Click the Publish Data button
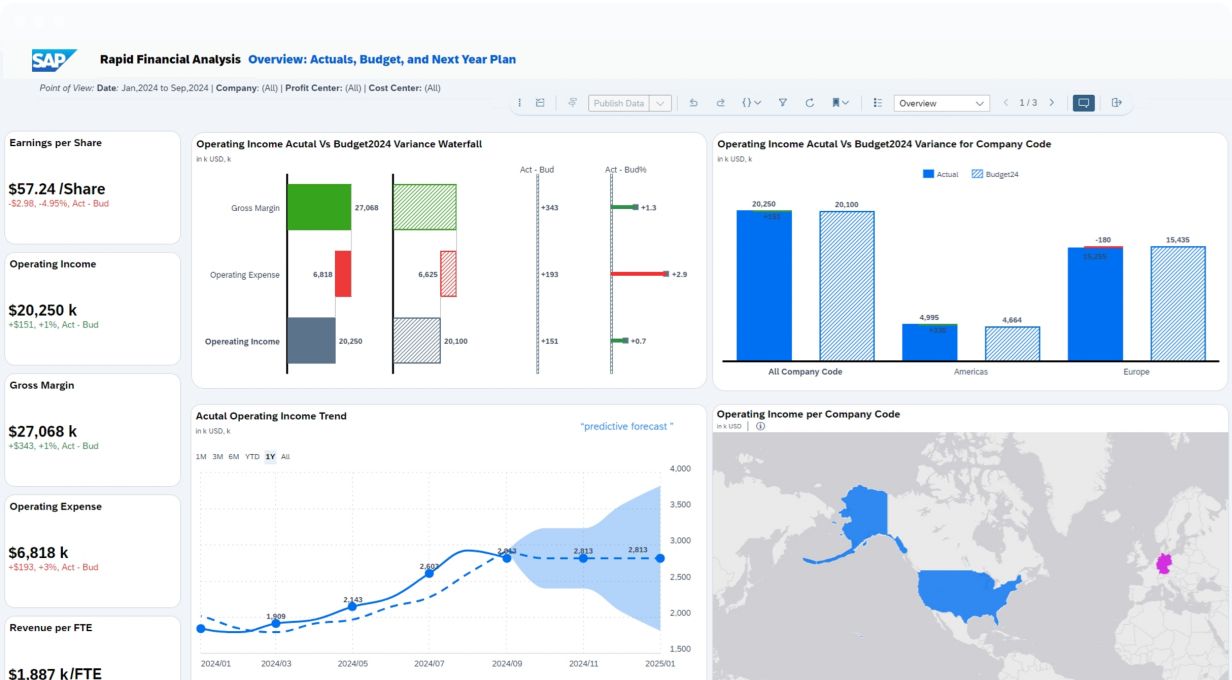Image resolution: width=1232 pixels, height=680 pixels. [x=619, y=103]
